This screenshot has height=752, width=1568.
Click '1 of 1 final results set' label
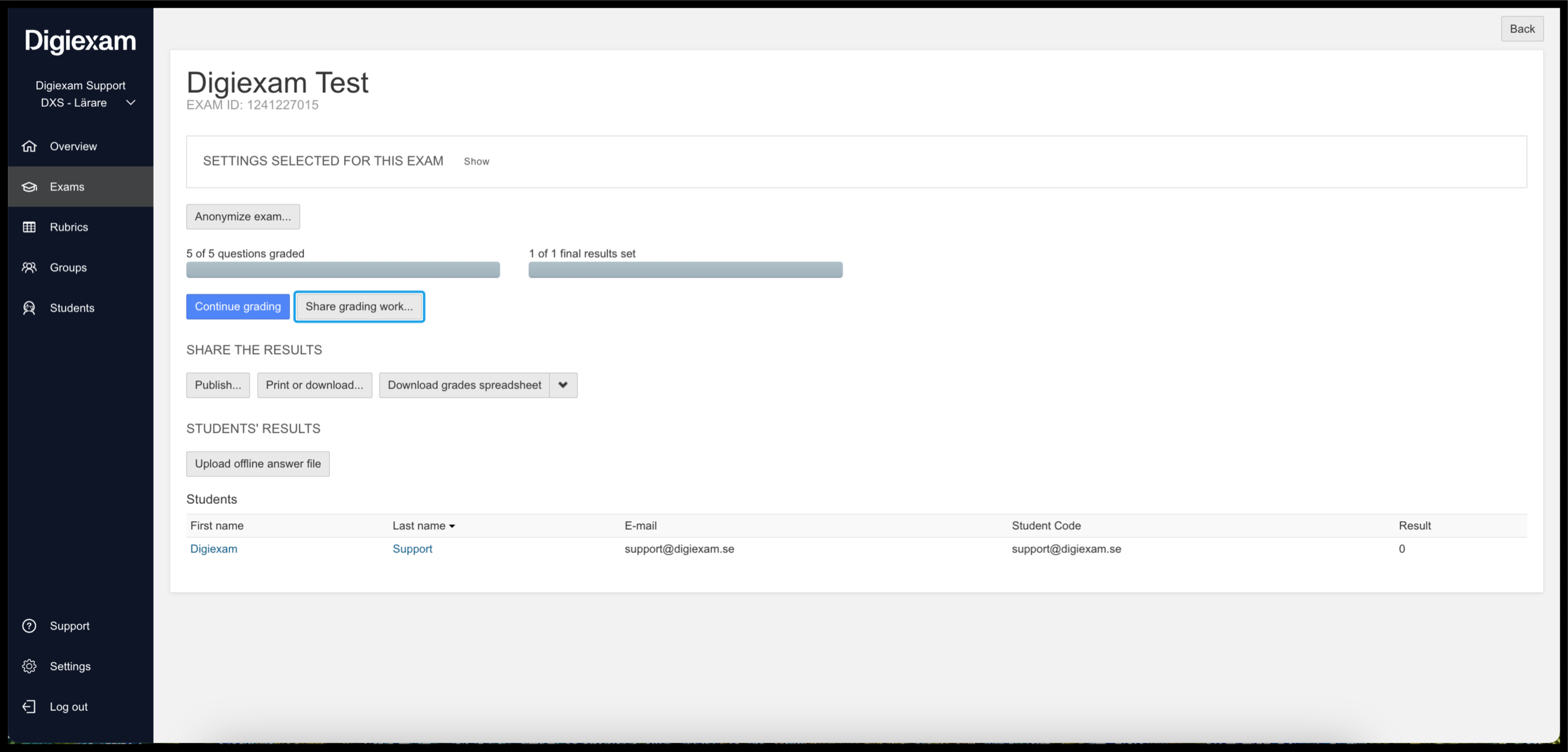click(582, 254)
